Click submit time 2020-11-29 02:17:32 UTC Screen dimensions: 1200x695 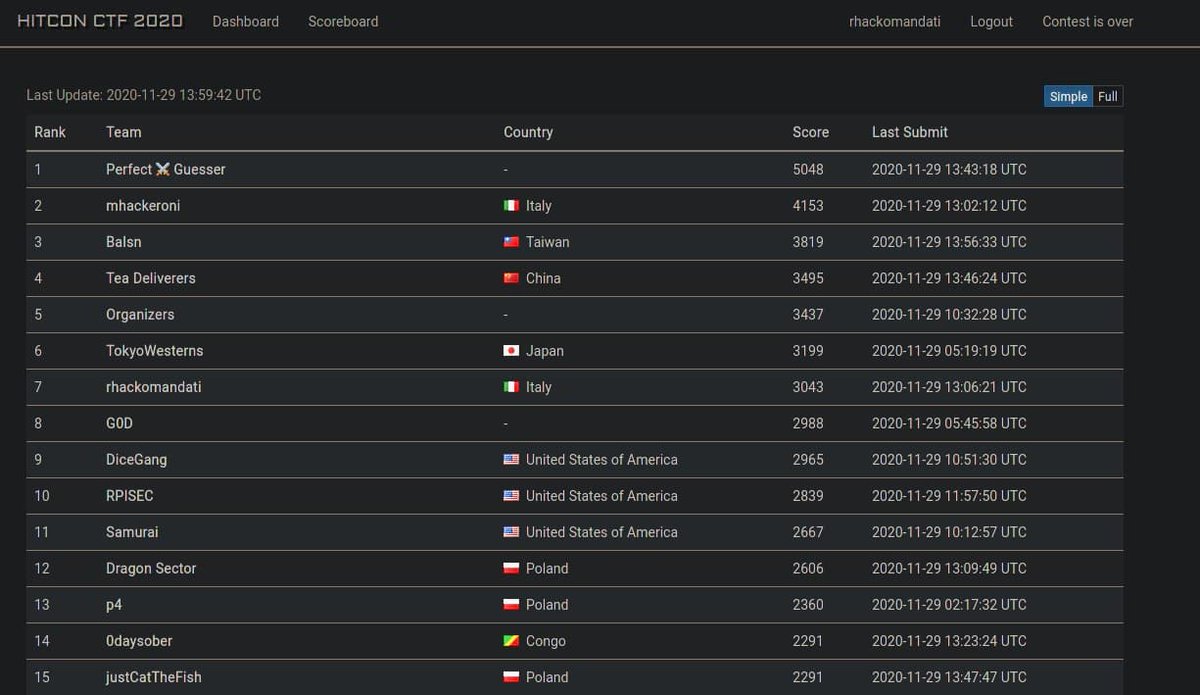tap(949, 605)
